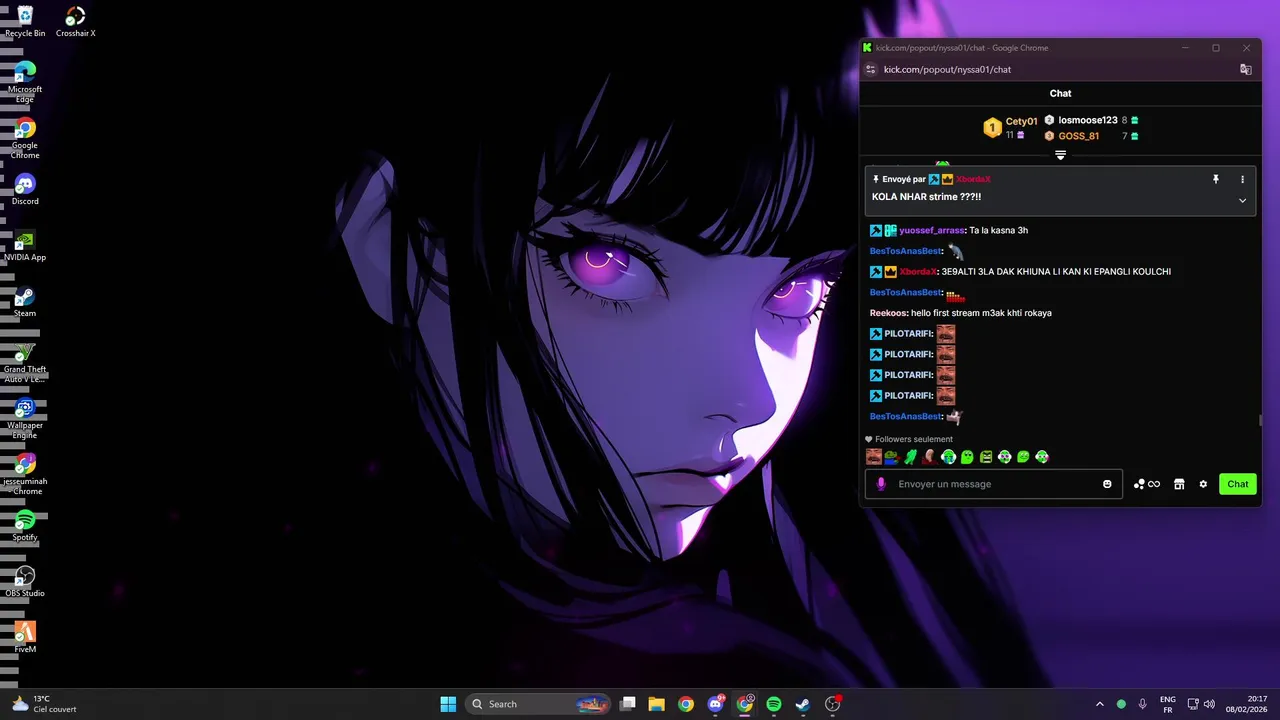Screen dimensions: 1280x720
Task: Click the purple microphone icon in message box
Action: 881,484
